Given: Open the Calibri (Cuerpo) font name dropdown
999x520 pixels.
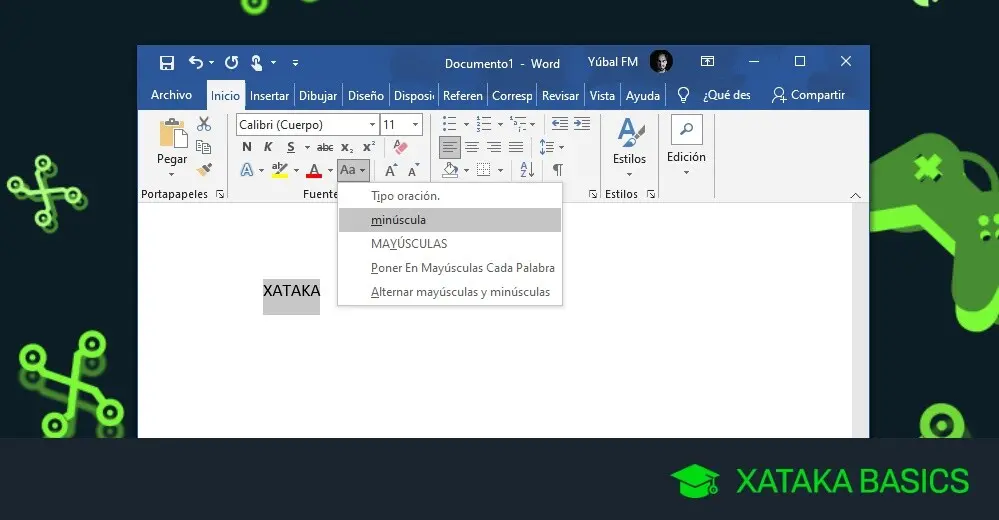Looking at the screenshot, I should 372,125.
